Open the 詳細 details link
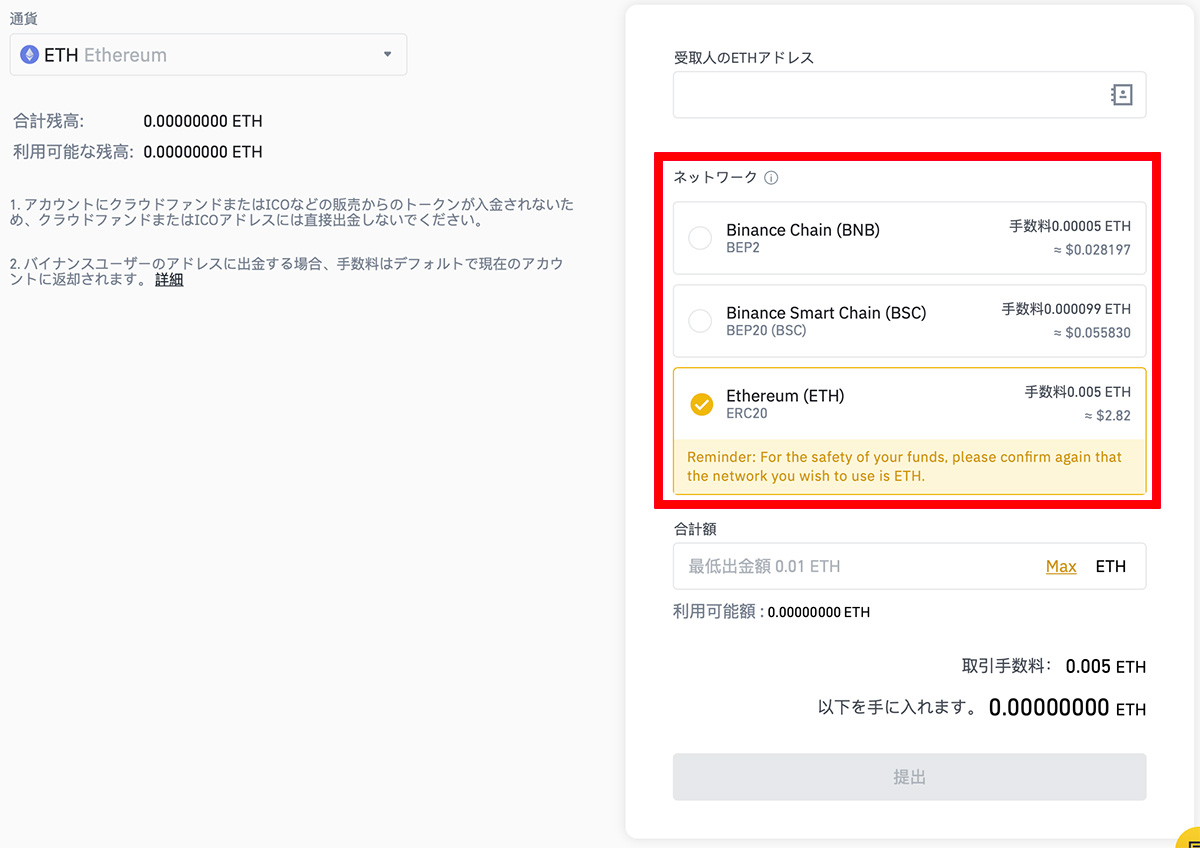The height and width of the screenshot is (848, 1200). click(x=169, y=280)
